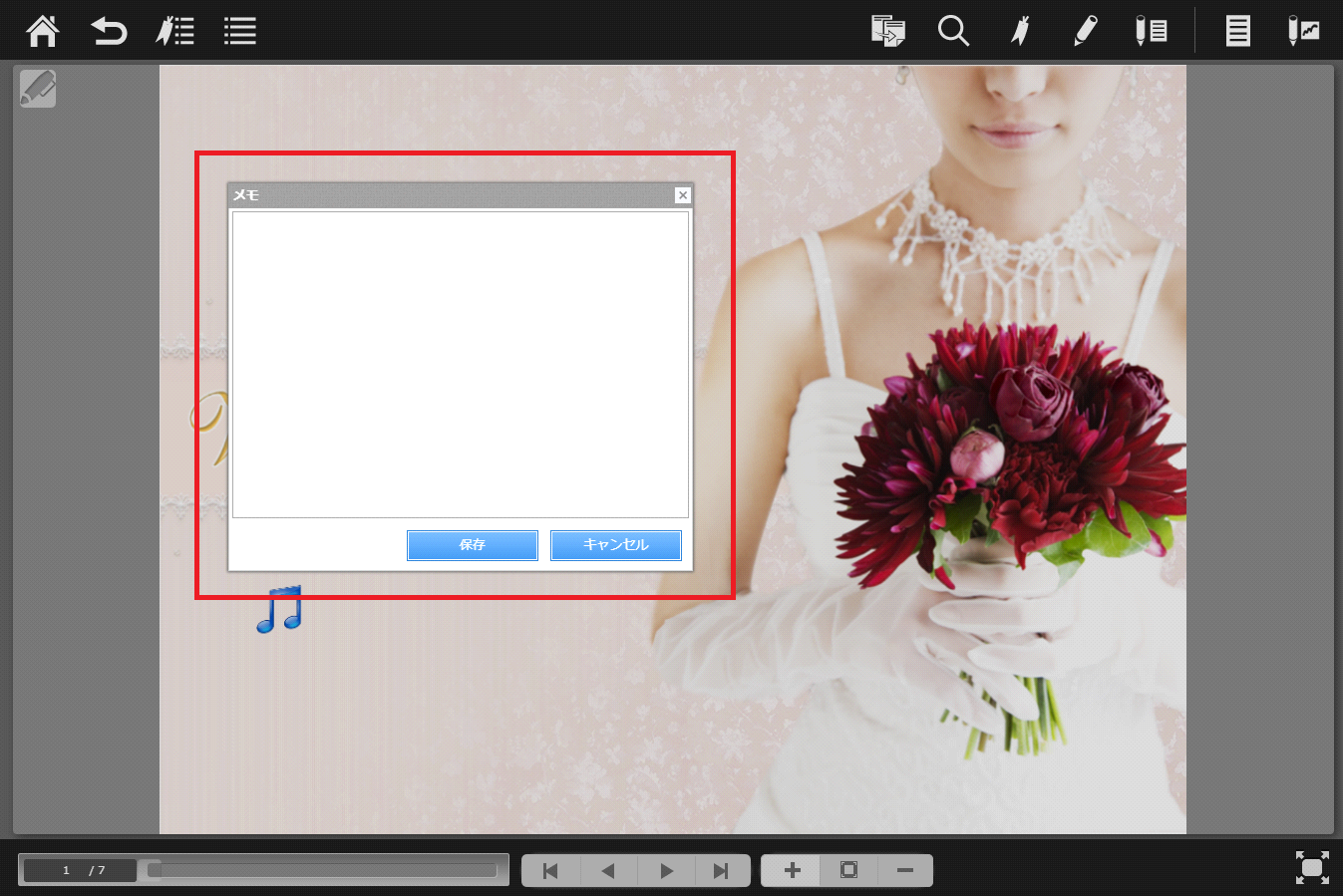Click the back arrow icon
Viewport: 1343px width, 896px height.
109,31
